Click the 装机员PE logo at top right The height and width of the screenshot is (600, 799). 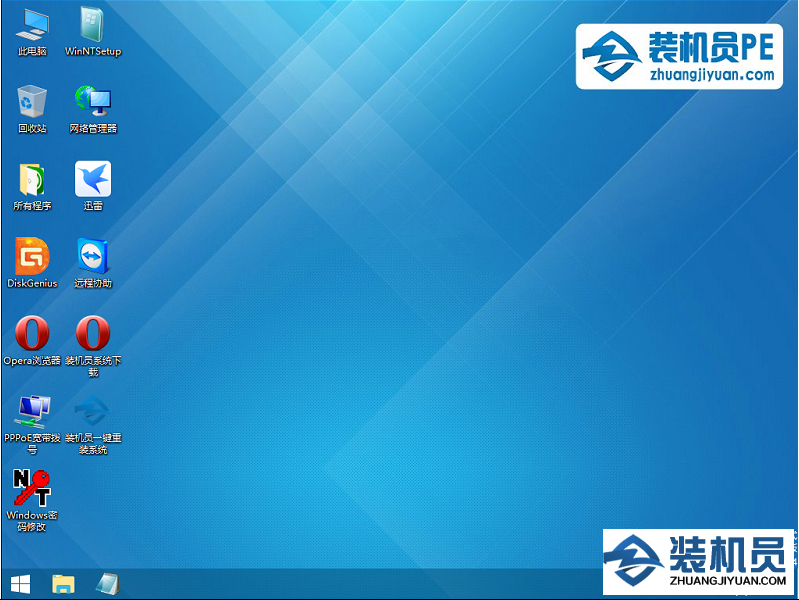click(x=679, y=56)
